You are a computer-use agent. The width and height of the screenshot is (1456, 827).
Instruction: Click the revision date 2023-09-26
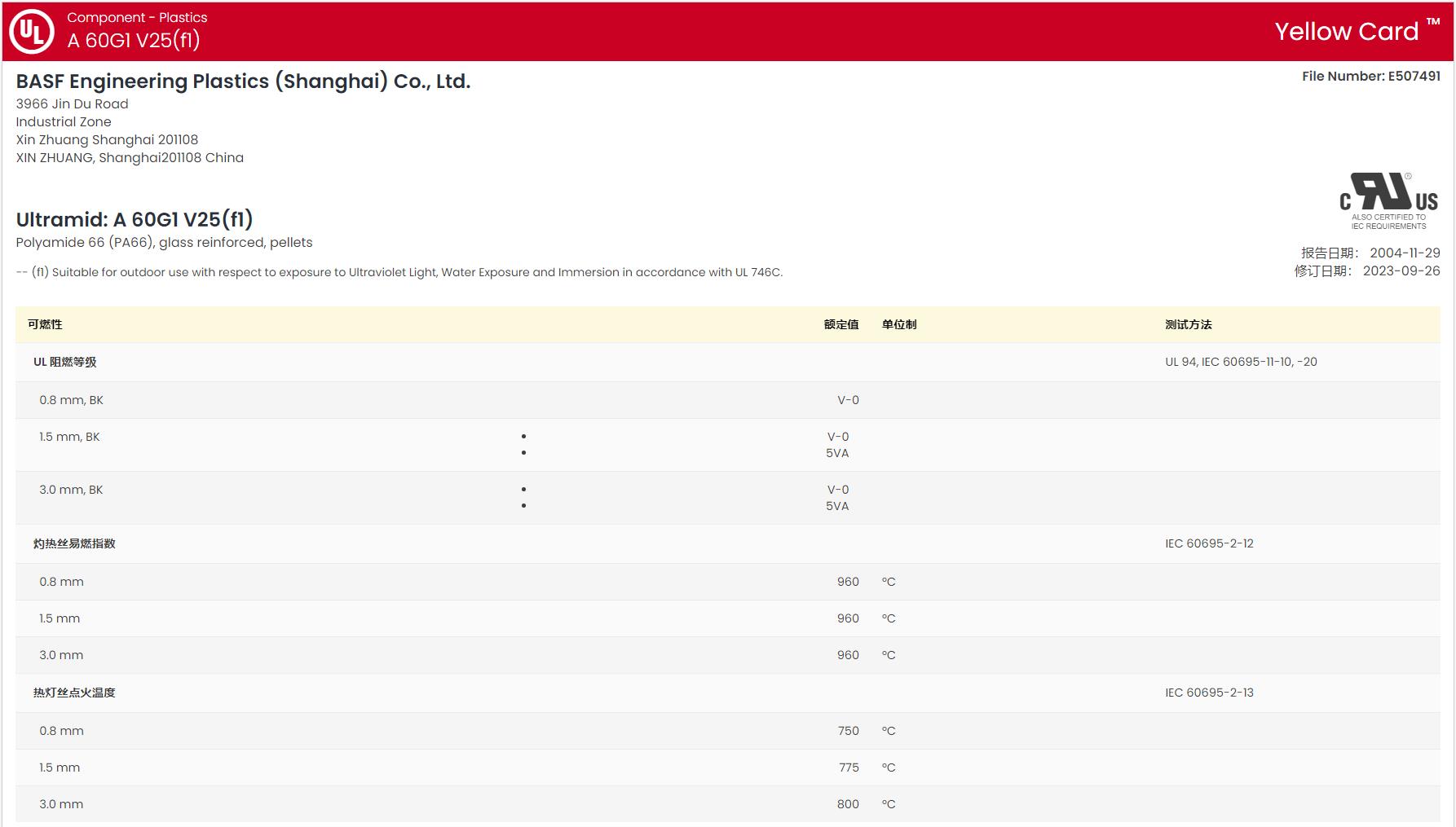1401,271
